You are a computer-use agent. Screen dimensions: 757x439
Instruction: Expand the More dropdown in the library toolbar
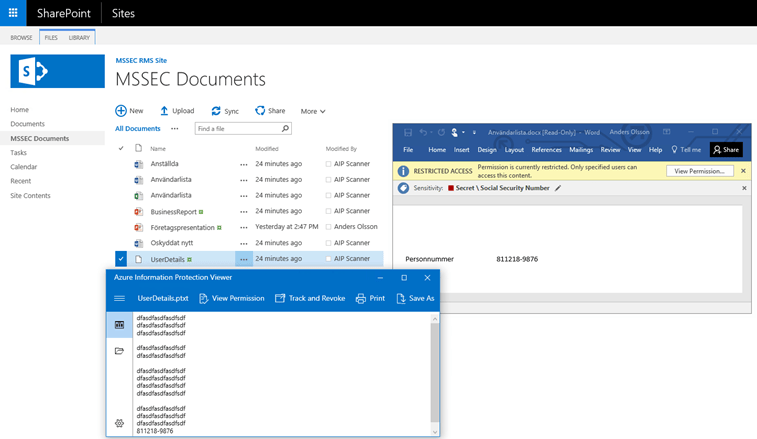point(313,111)
